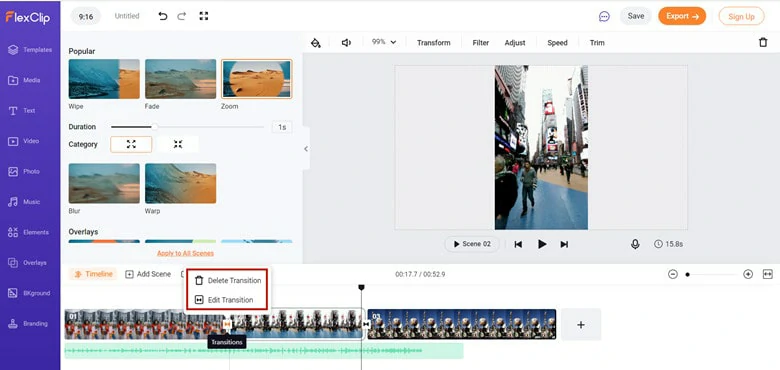
Task: Zoom out timeline with minus icon
Action: [x=673, y=274]
